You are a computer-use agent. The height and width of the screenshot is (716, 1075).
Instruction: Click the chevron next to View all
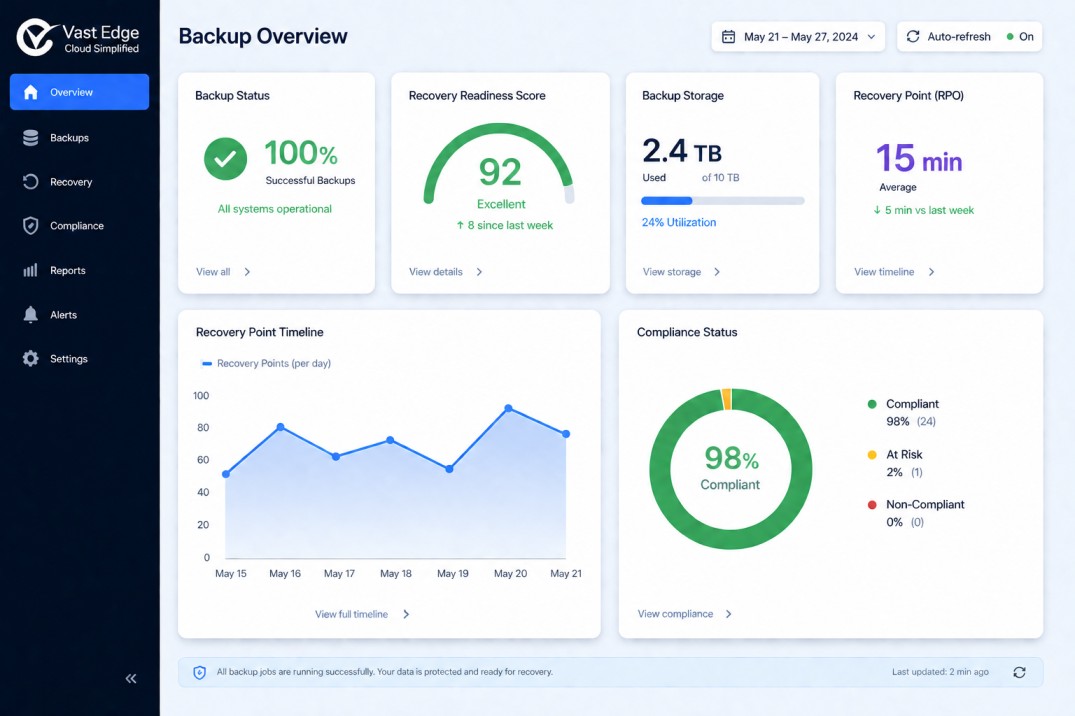click(247, 272)
